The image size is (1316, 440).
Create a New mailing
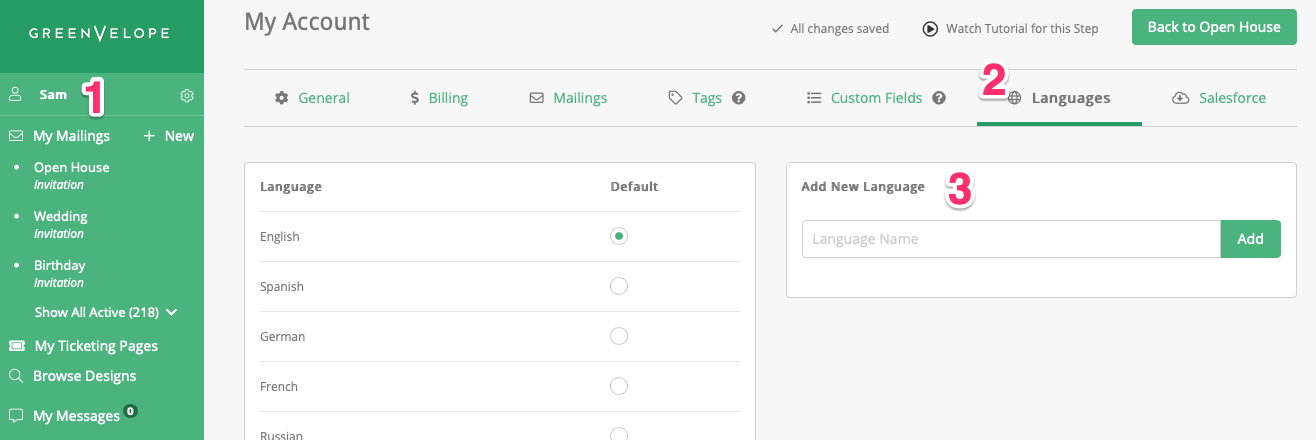[x=168, y=136]
